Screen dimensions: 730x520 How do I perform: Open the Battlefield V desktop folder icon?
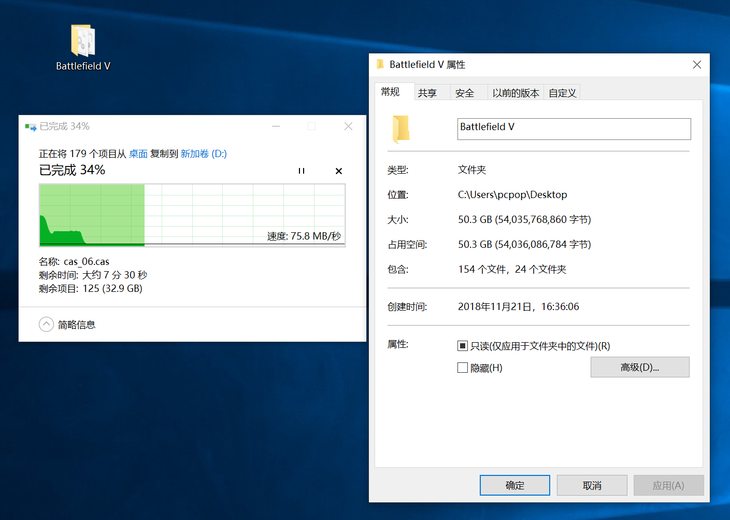coord(83,42)
